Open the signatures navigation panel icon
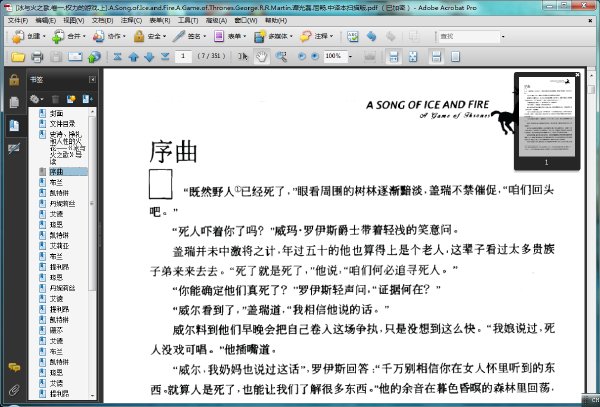Viewport: 600px width, 407px height. [x=14, y=148]
